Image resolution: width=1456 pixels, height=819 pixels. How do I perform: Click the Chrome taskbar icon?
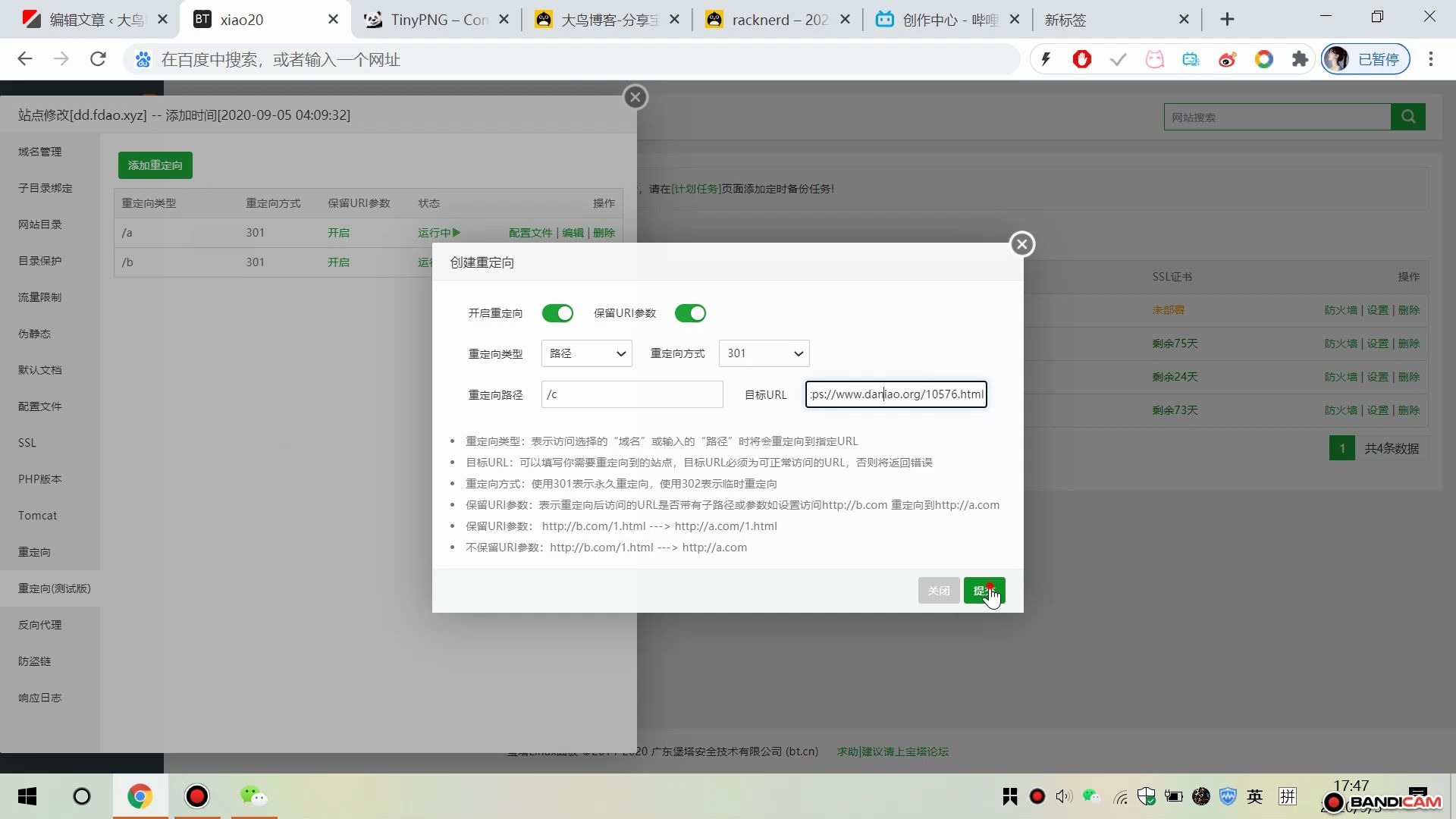point(140,796)
